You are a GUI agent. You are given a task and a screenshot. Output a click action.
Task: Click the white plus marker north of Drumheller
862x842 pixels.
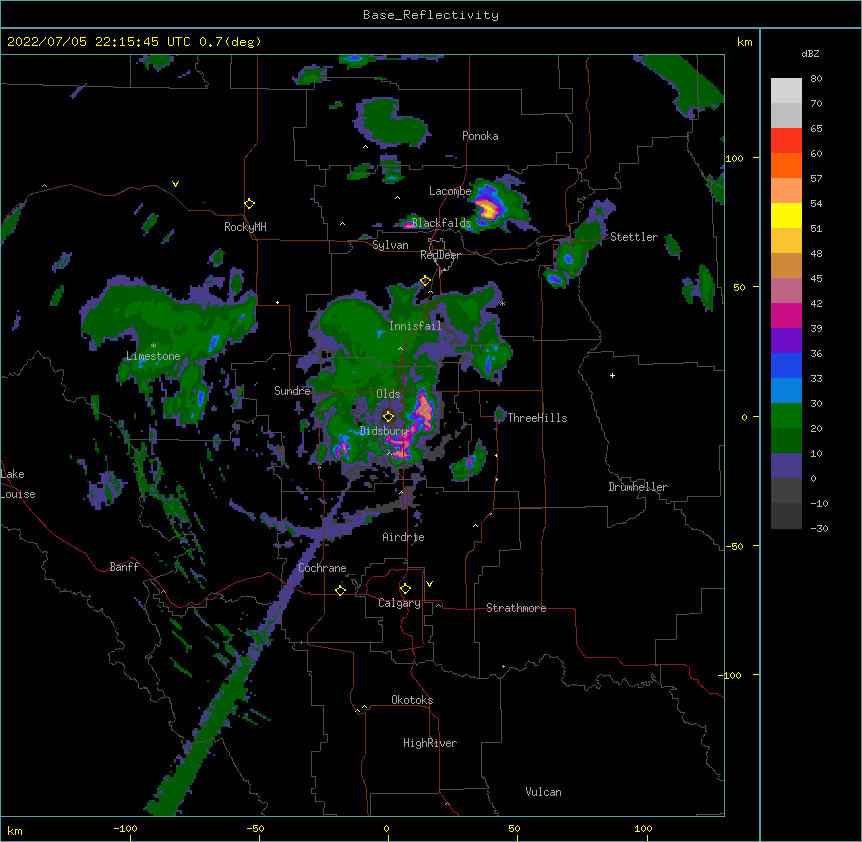pos(612,375)
